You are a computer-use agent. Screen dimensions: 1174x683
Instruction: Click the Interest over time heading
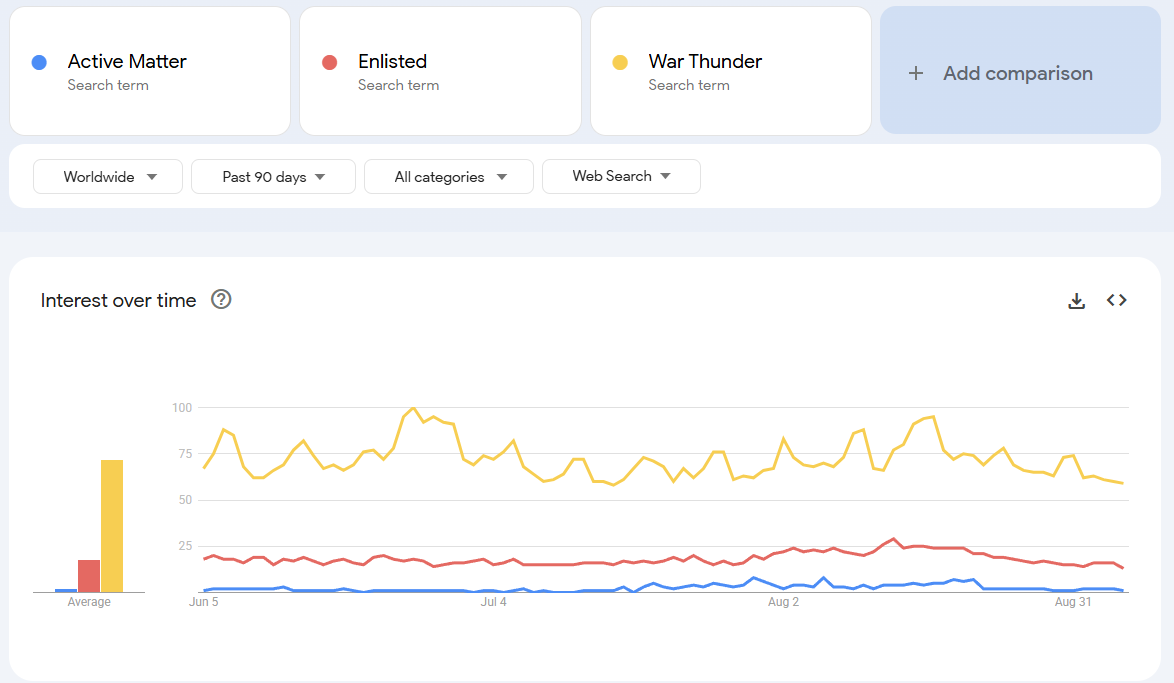(118, 300)
